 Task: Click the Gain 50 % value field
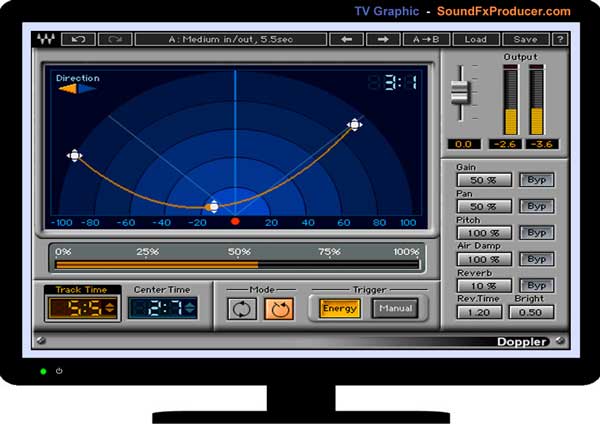[484, 180]
